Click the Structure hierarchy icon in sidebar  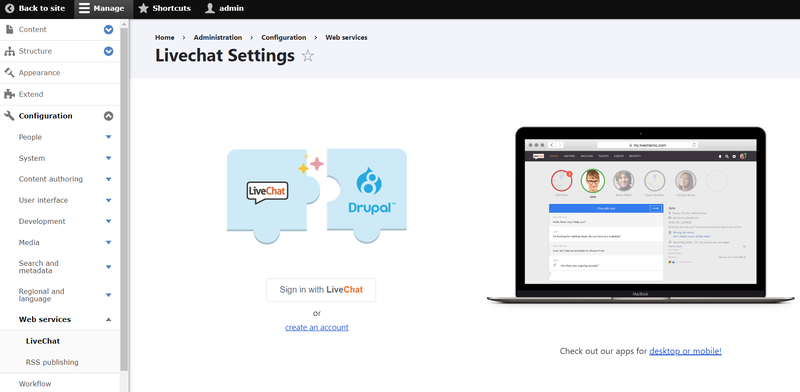point(9,51)
